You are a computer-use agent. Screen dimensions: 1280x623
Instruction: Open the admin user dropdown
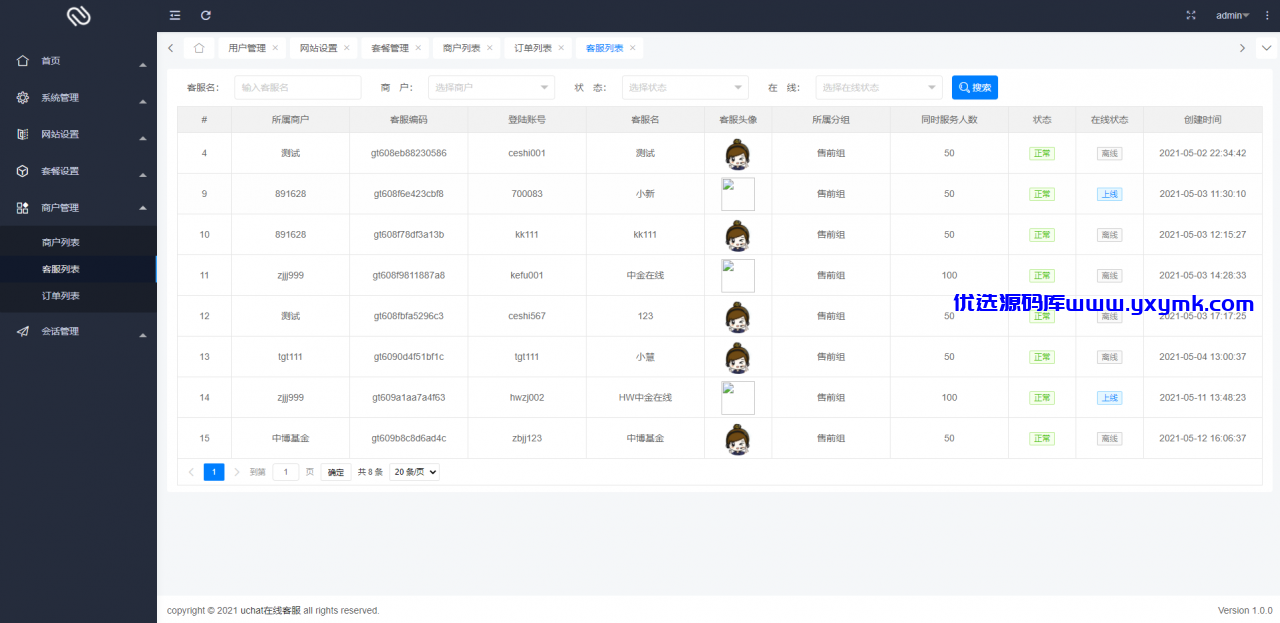point(1232,15)
